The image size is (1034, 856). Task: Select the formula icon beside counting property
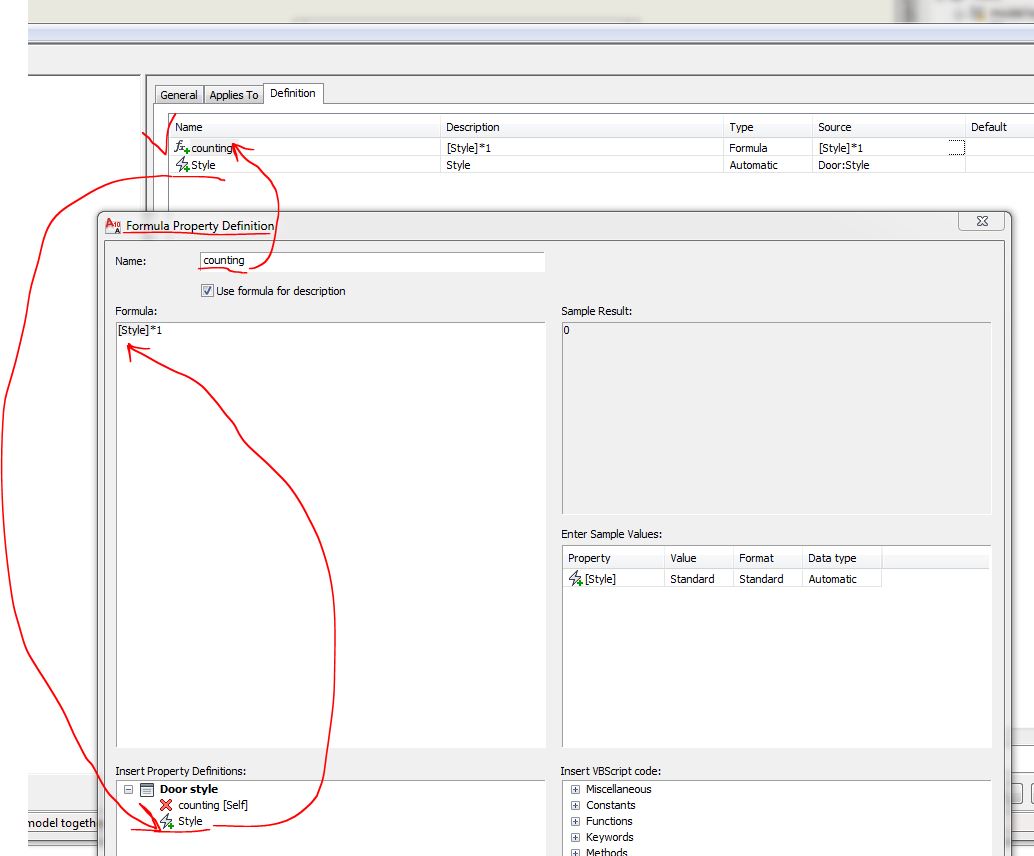(x=180, y=147)
